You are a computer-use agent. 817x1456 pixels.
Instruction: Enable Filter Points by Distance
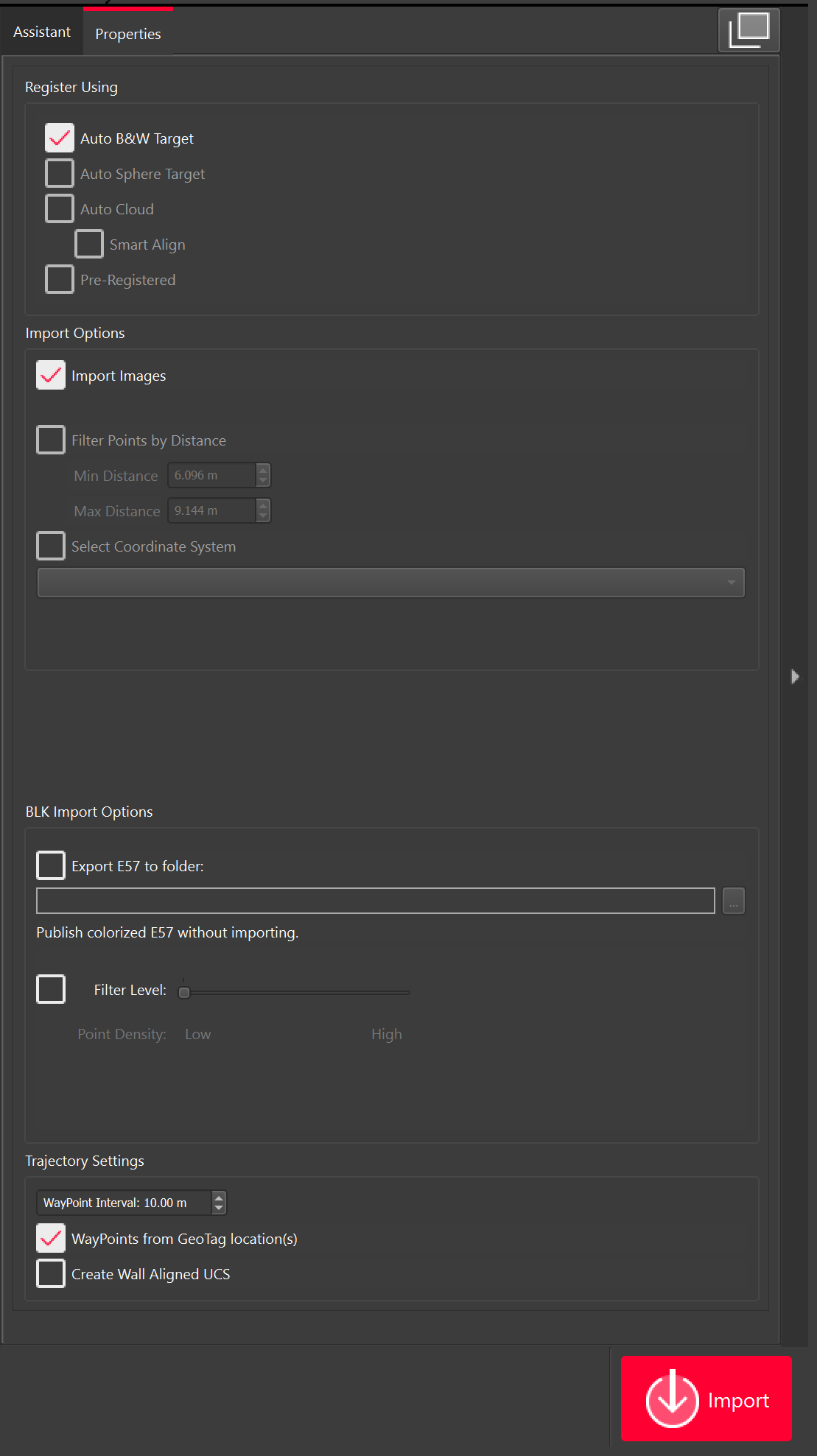tap(51, 440)
